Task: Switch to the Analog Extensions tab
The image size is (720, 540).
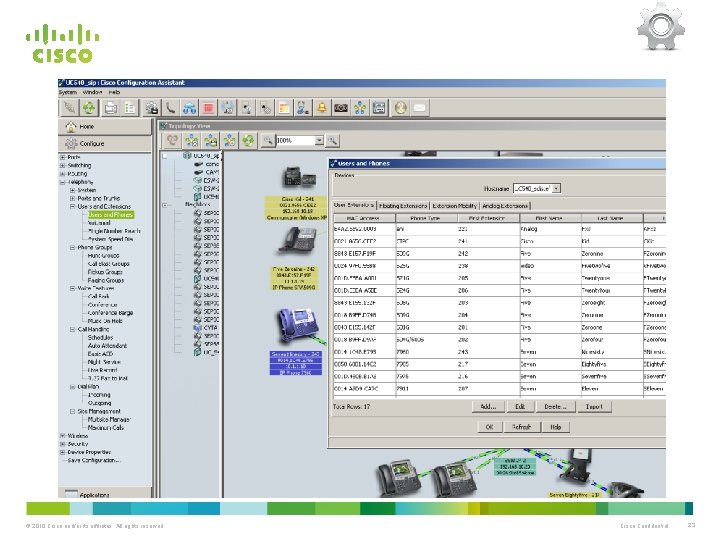Action: pos(505,206)
